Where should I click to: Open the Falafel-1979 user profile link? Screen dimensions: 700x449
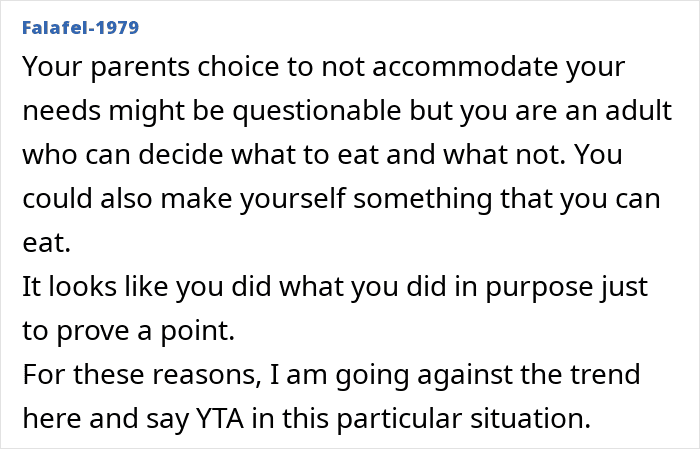tap(81, 28)
